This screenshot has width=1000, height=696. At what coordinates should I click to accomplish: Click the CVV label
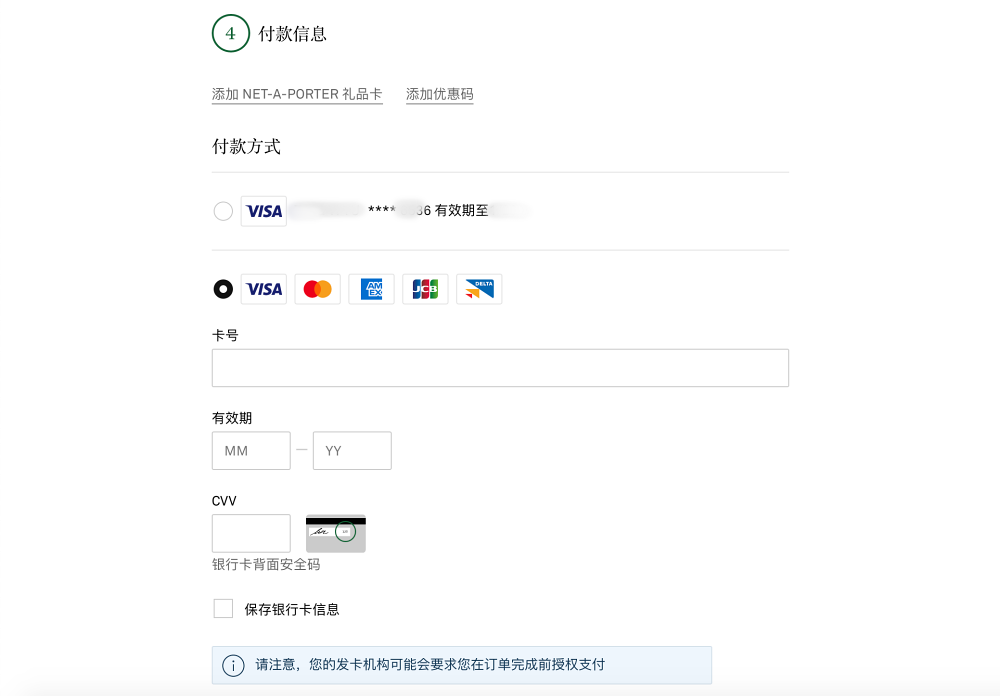pyautogui.click(x=224, y=501)
